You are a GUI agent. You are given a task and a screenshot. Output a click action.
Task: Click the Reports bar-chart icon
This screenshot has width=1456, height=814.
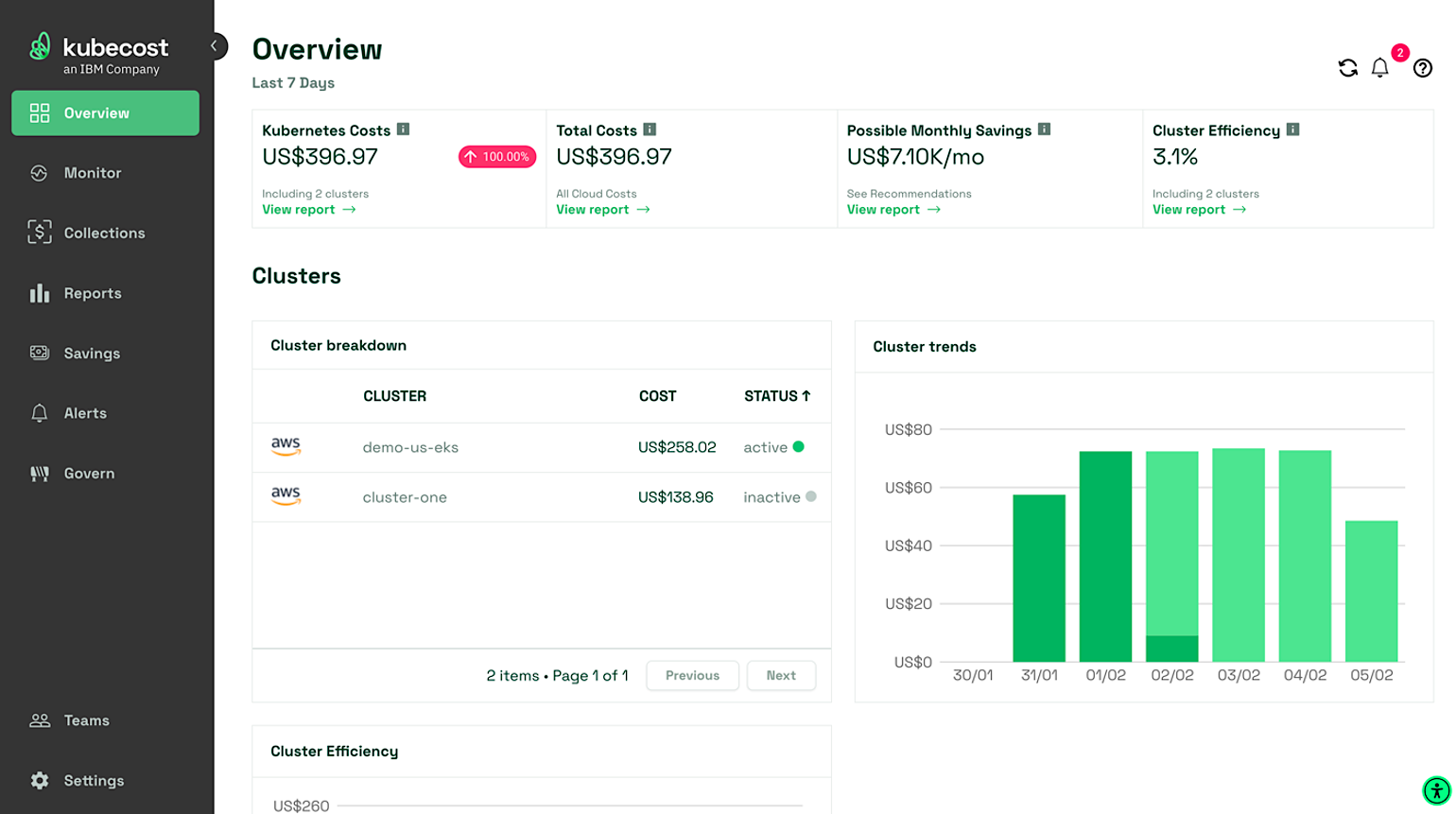(40, 293)
